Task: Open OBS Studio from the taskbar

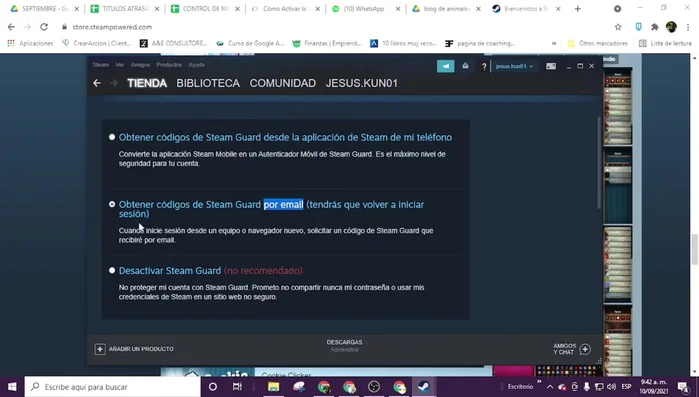Action: click(x=374, y=386)
